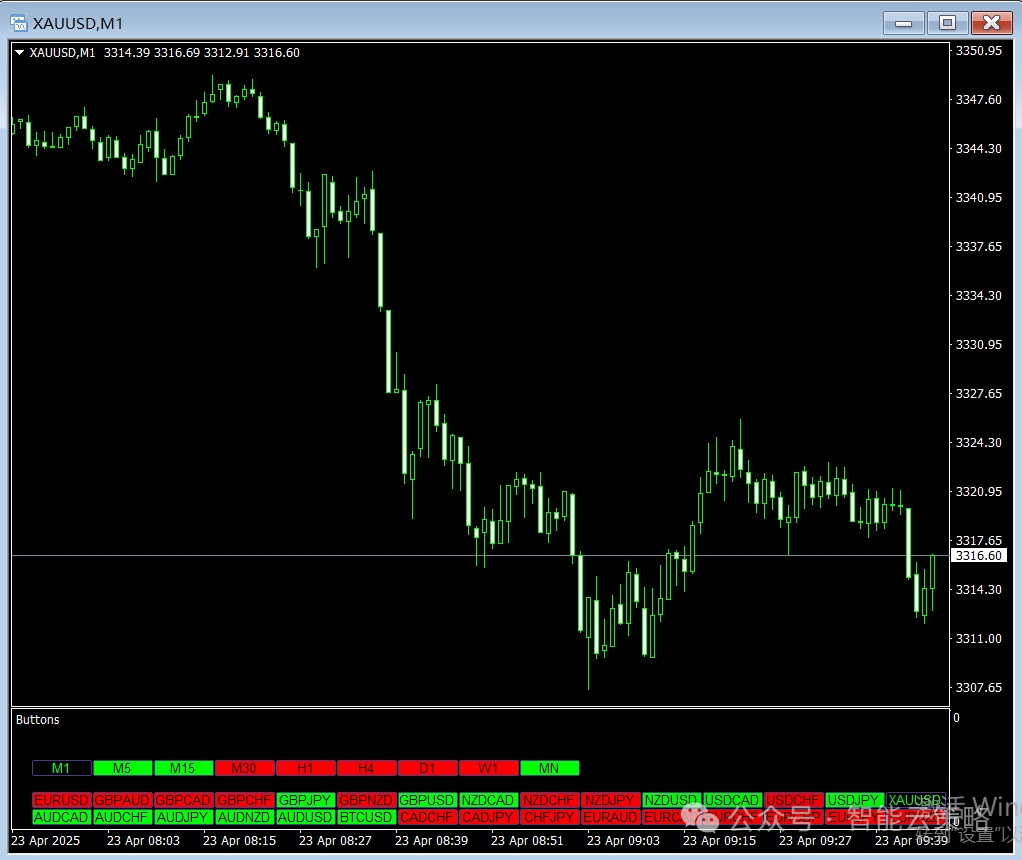
Task: Choose the D1 daily timeframe button
Action: click(x=428, y=768)
